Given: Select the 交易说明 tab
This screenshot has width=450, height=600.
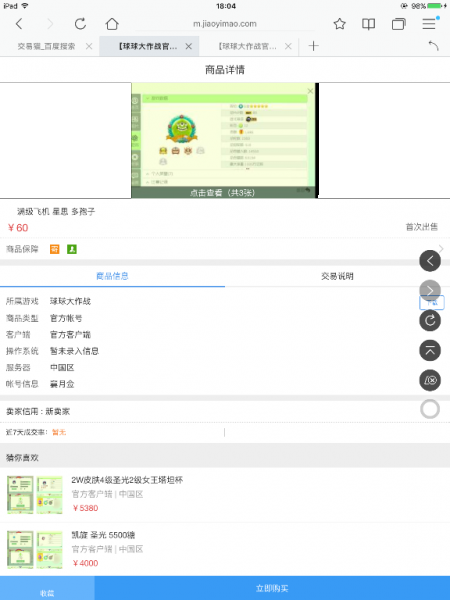Looking at the screenshot, I should coord(337,276).
